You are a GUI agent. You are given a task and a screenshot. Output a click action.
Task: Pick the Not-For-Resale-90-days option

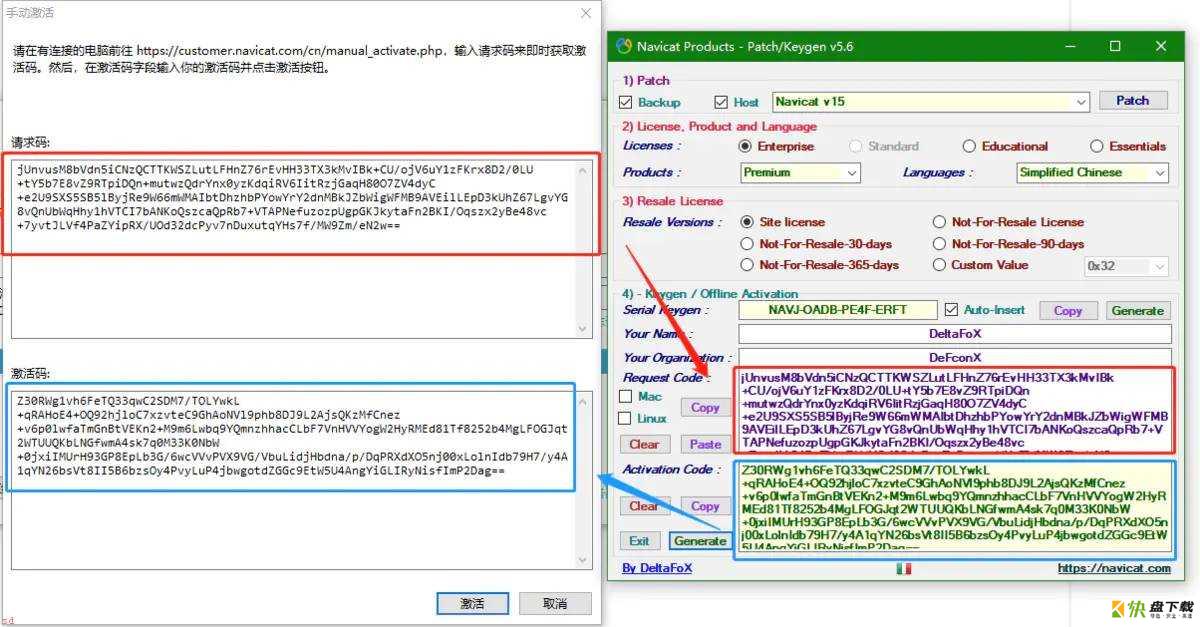point(940,244)
